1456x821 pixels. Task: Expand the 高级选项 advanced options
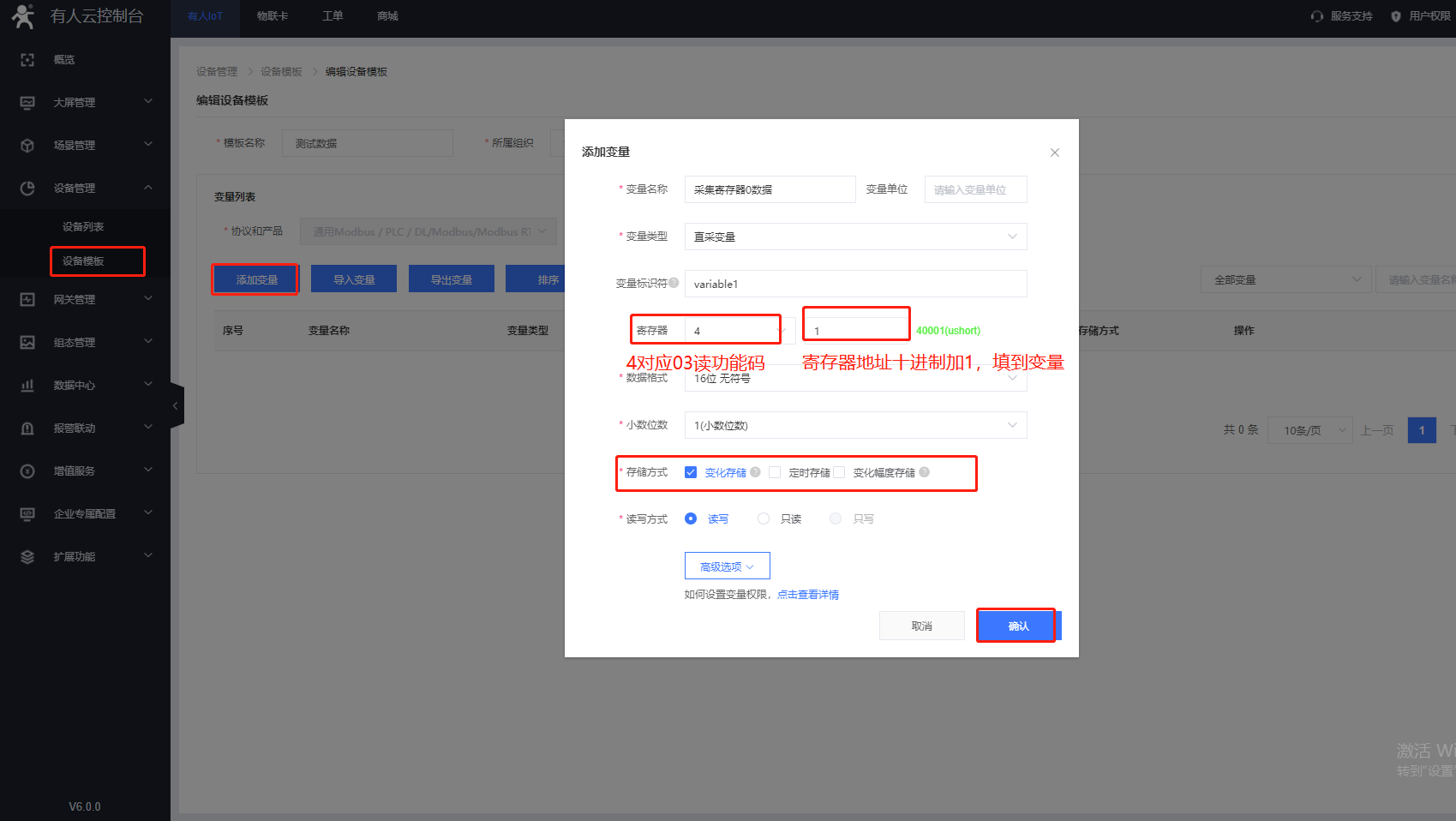point(727,566)
